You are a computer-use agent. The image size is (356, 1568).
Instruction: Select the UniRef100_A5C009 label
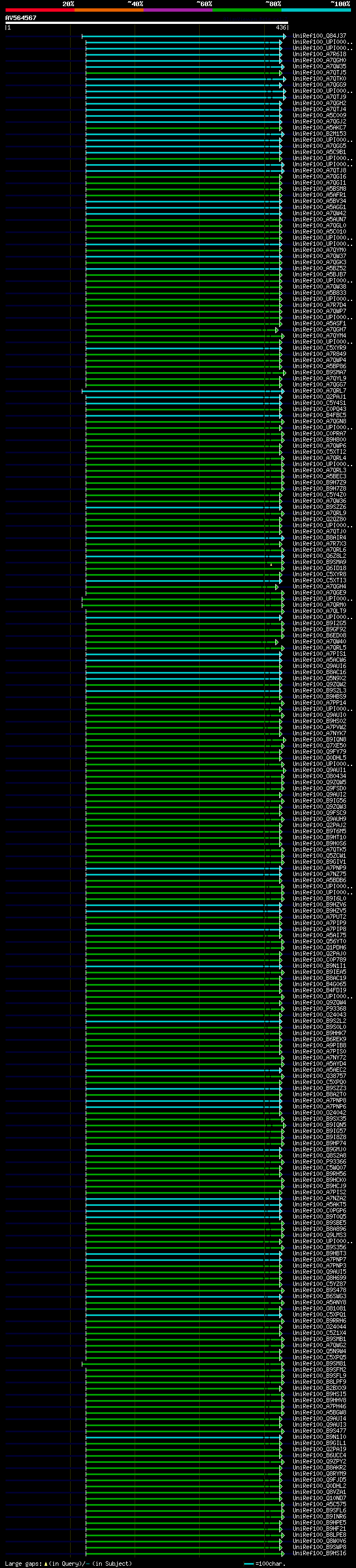click(x=319, y=116)
